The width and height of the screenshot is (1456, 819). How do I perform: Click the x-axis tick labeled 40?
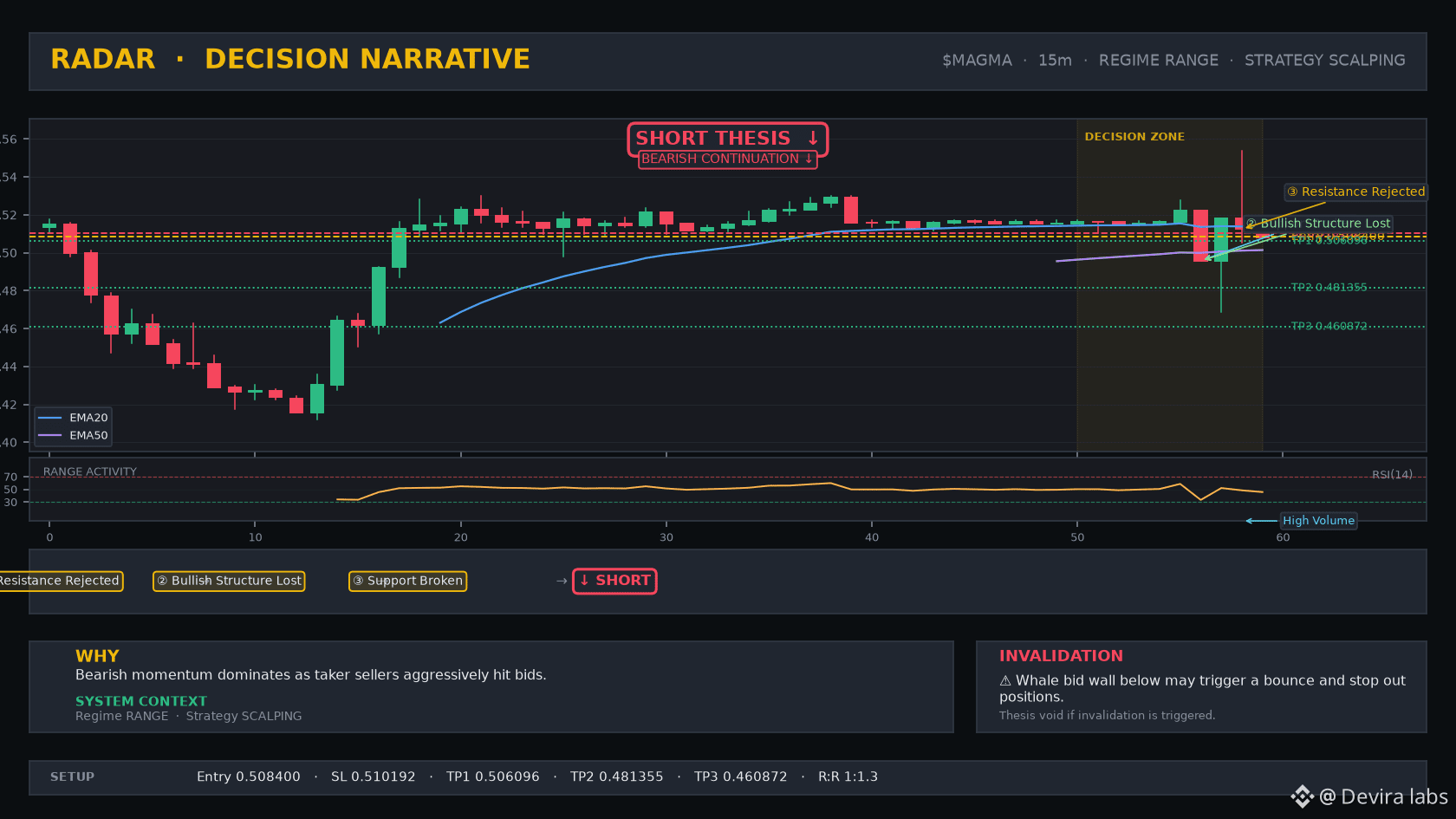click(872, 537)
